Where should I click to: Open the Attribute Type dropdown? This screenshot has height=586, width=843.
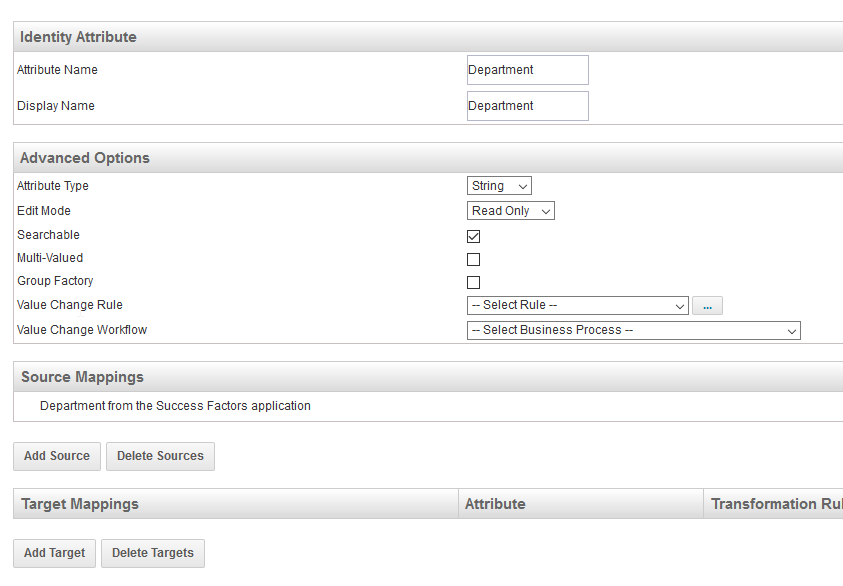pos(499,186)
